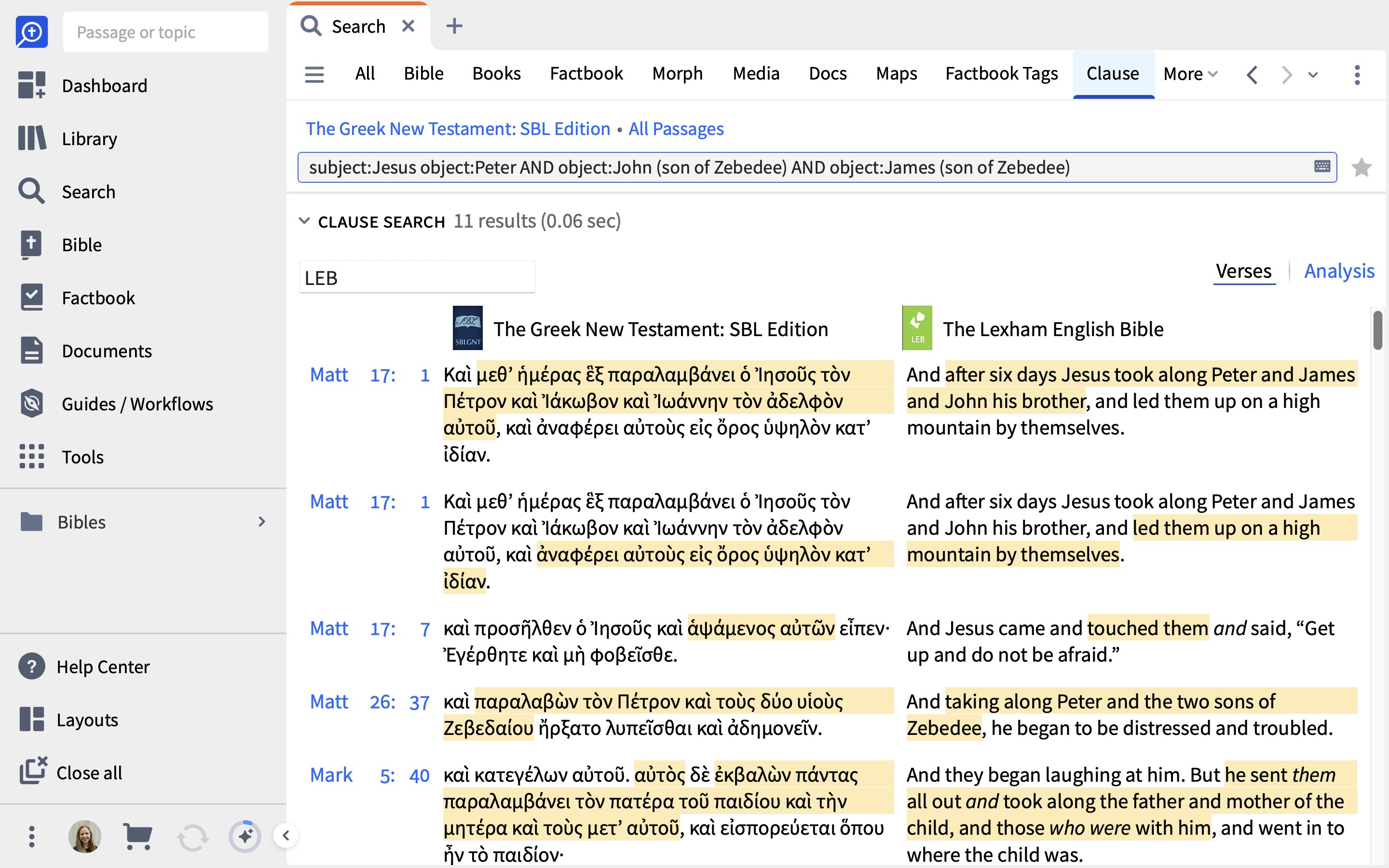Image resolution: width=1389 pixels, height=868 pixels.
Task: Open the Help Center question icon
Action: pos(31,666)
